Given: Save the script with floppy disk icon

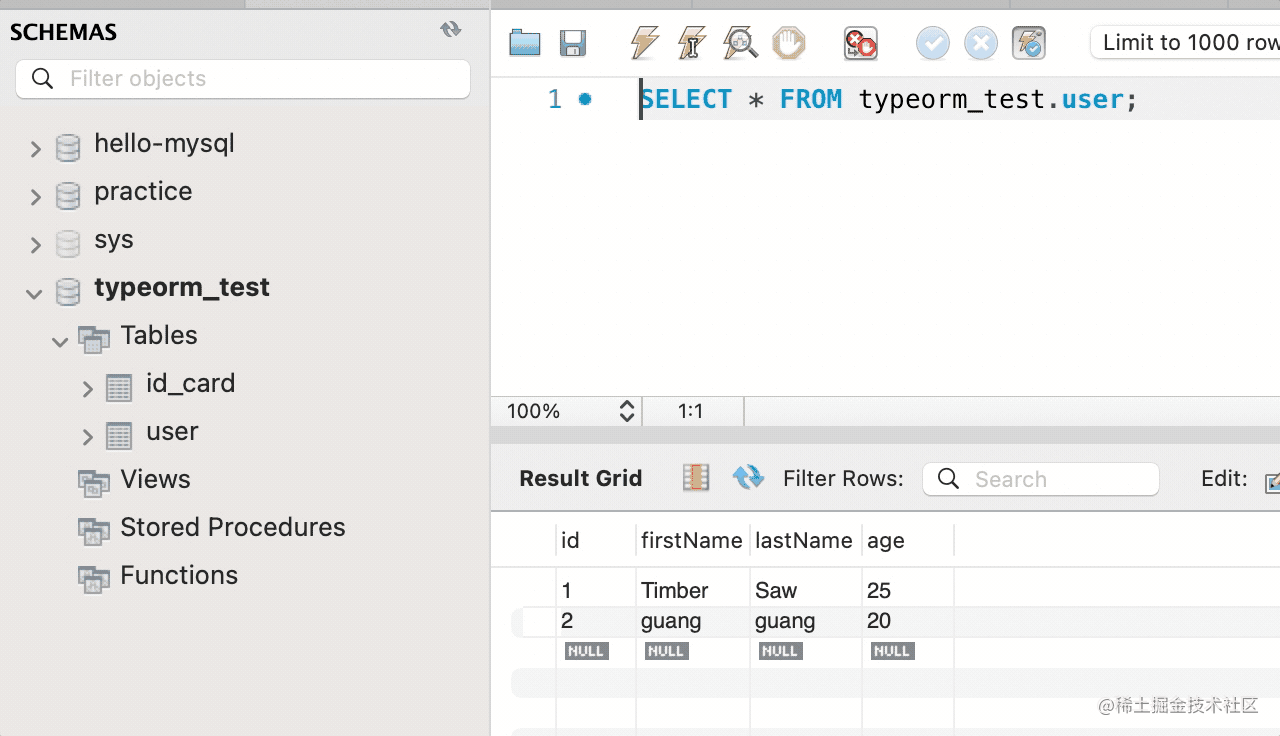Looking at the screenshot, I should [x=573, y=43].
